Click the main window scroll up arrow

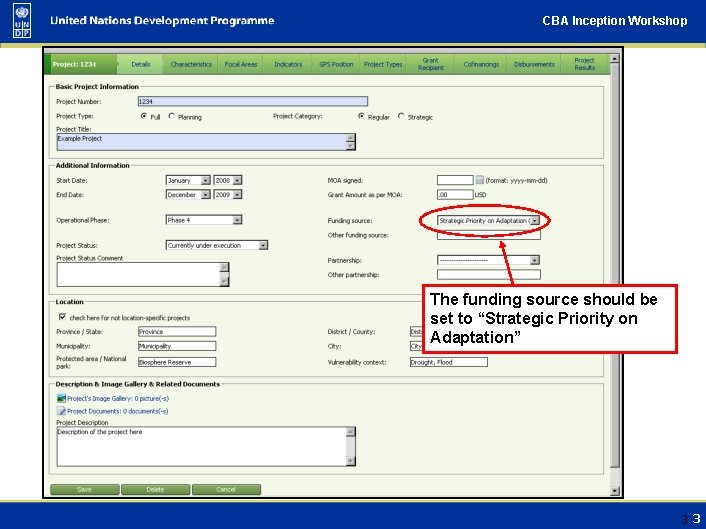click(615, 59)
